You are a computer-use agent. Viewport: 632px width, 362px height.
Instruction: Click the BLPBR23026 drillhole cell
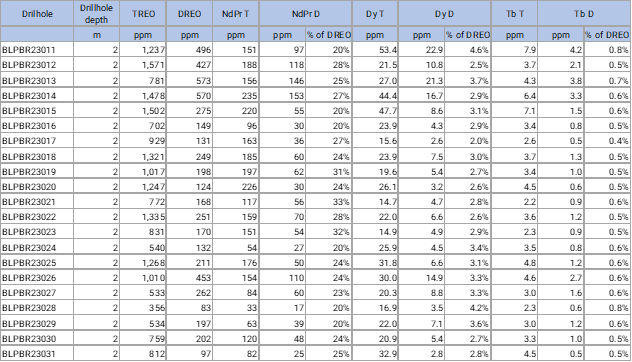click(37, 278)
